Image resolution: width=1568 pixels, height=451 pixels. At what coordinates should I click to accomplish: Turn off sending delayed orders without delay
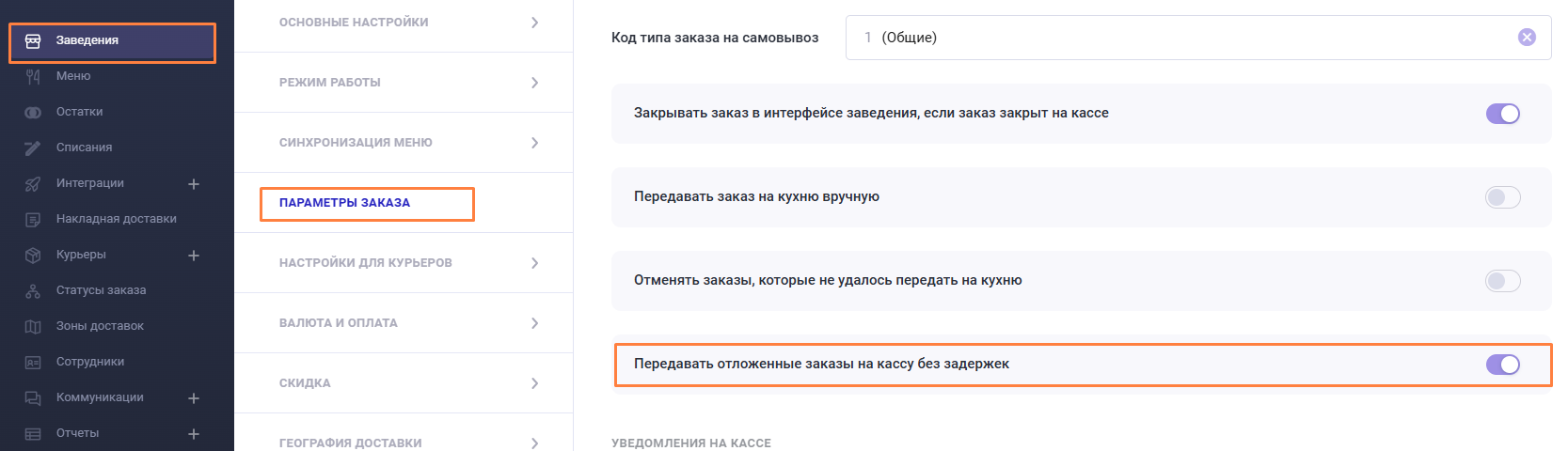[x=1502, y=365]
